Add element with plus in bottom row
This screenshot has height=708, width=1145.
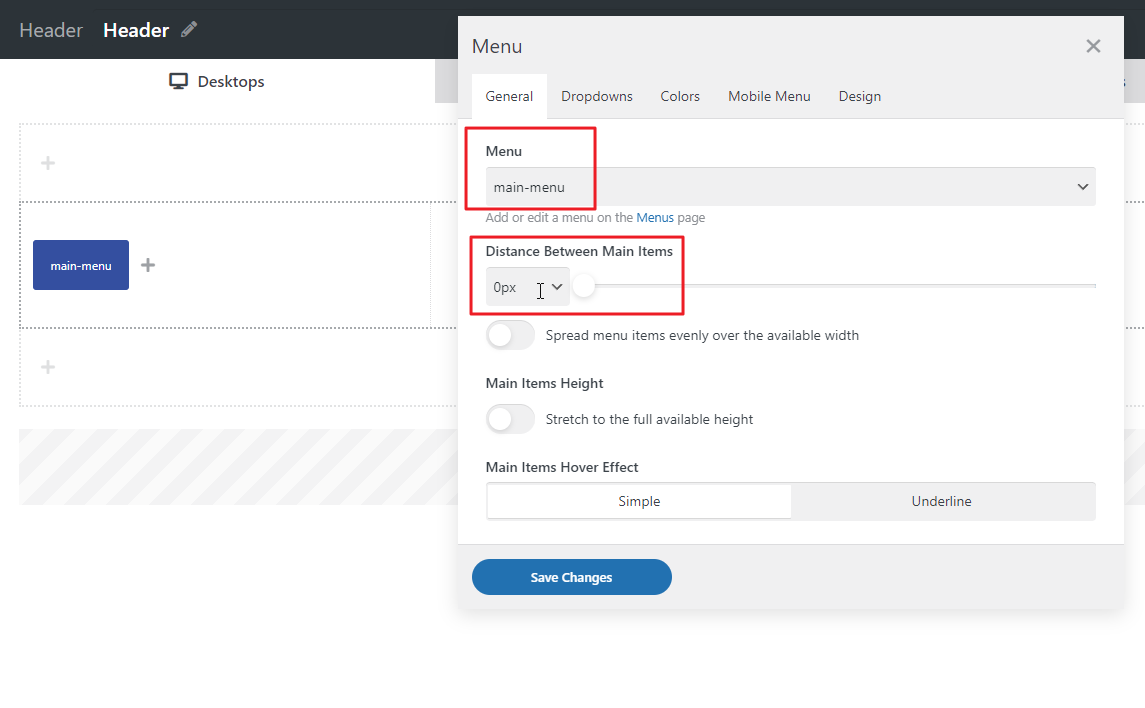coord(48,366)
